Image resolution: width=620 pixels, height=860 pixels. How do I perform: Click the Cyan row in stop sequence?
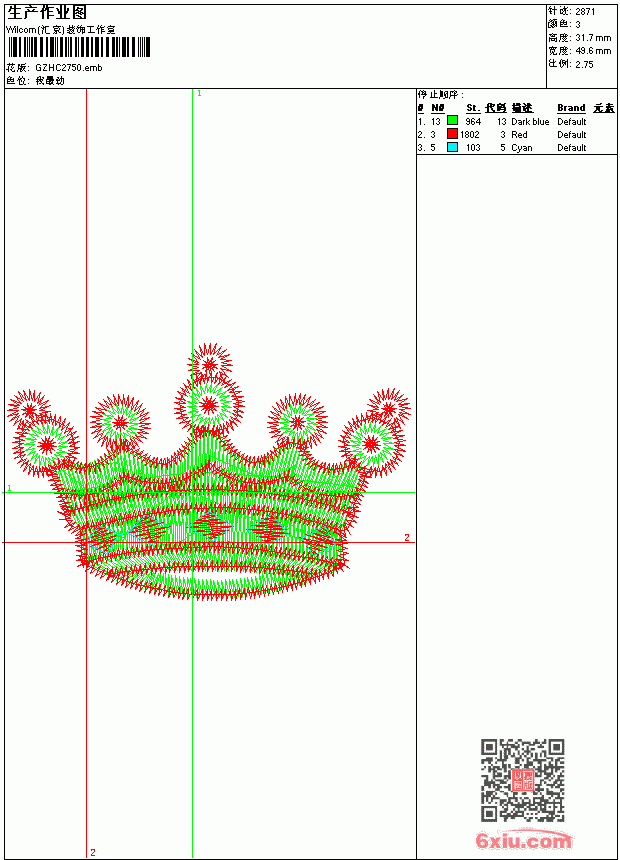516,147
